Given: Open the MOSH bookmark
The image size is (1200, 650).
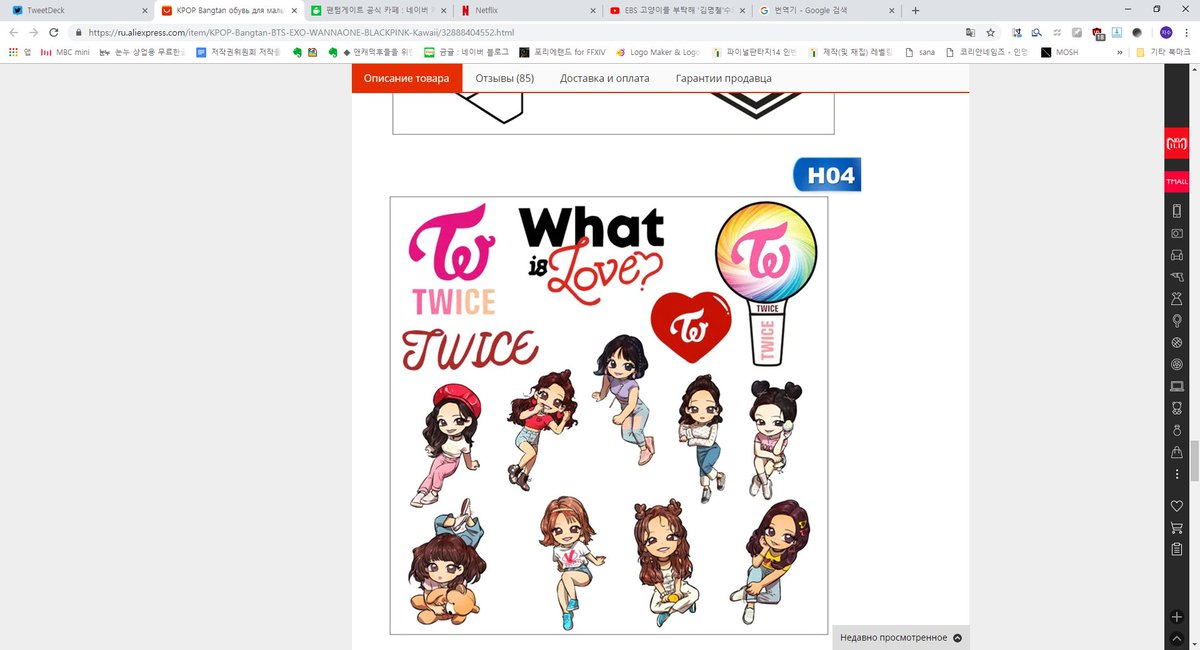Looking at the screenshot, I should [x=1060, y=52].
